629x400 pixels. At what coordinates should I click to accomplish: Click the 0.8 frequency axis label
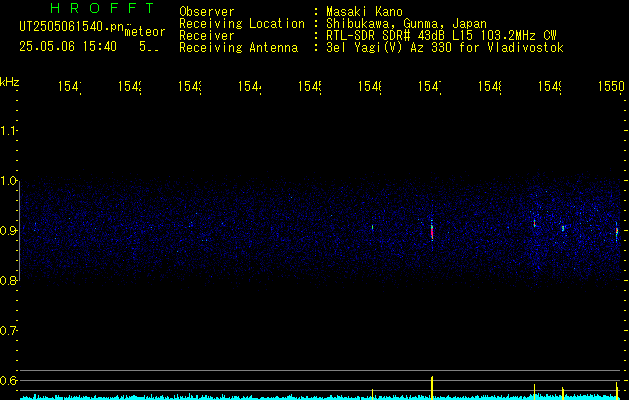[8, 280]
